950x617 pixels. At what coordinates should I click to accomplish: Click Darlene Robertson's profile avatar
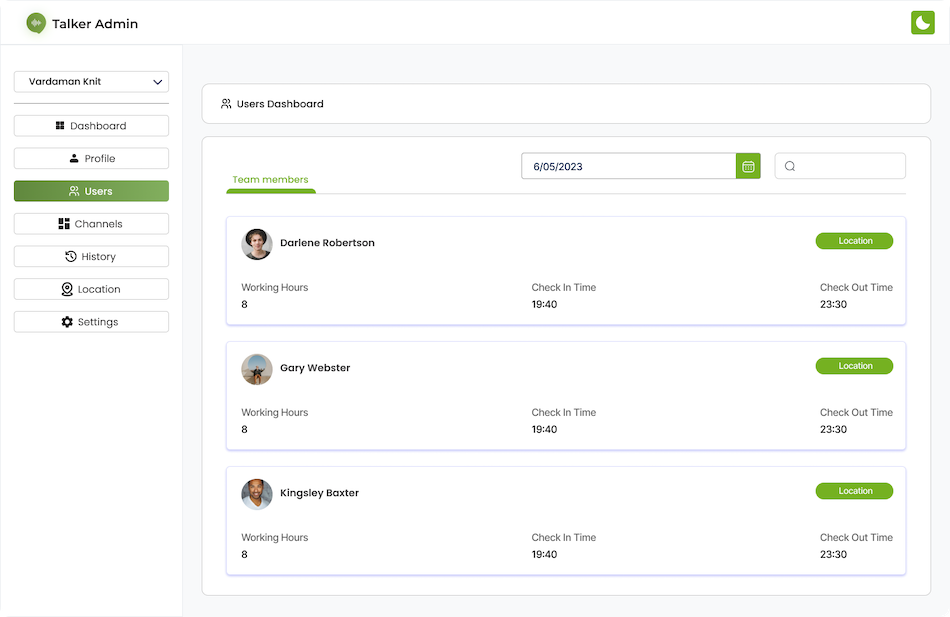coord(257,244)
